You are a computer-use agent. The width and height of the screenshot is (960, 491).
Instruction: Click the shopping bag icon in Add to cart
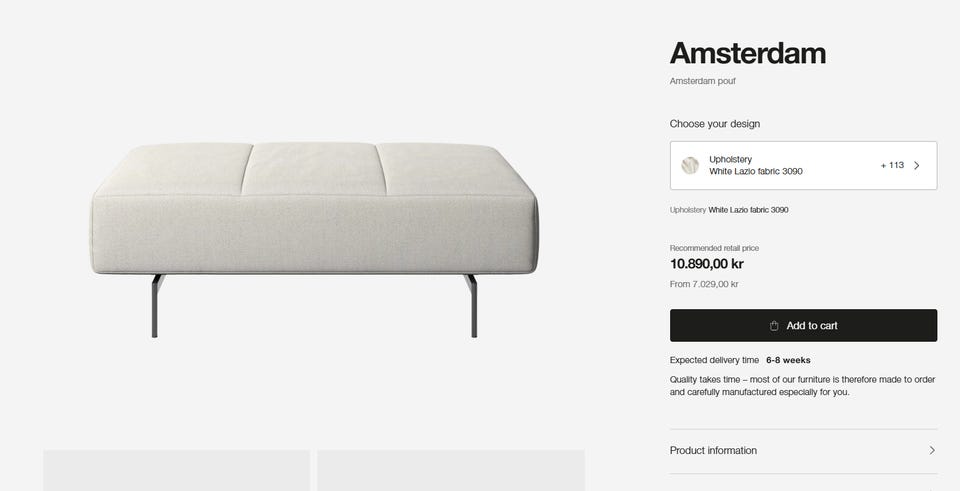(x=774, y=326)
